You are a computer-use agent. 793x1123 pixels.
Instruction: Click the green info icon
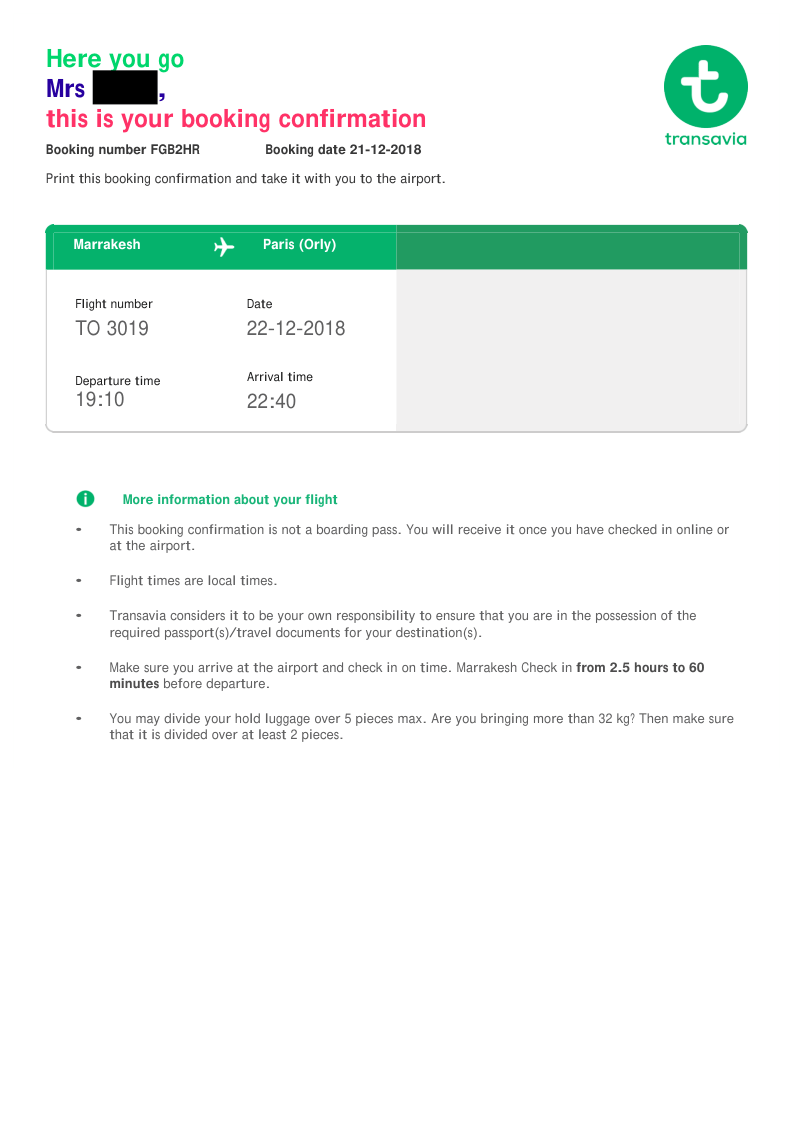(x=85, y=498)
